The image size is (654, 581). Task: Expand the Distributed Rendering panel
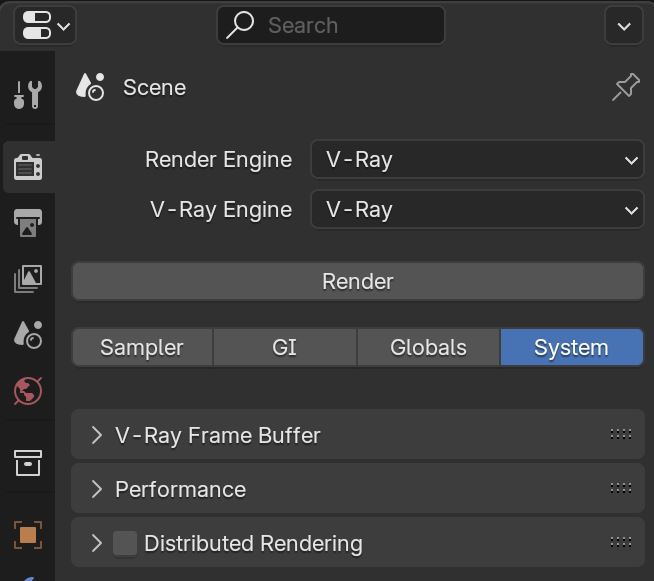96,543
